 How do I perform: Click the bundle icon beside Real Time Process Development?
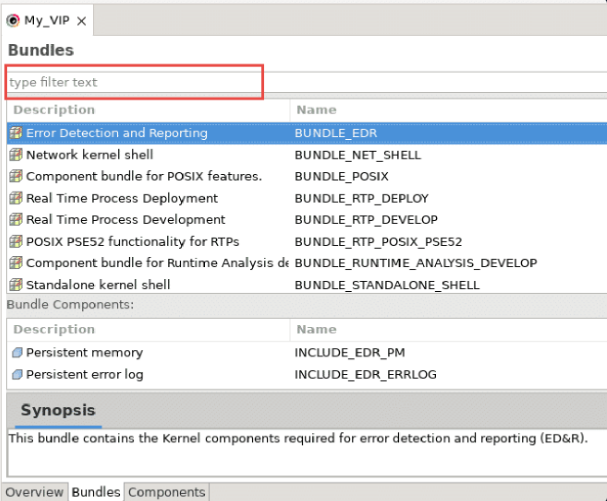pos(16,220)
